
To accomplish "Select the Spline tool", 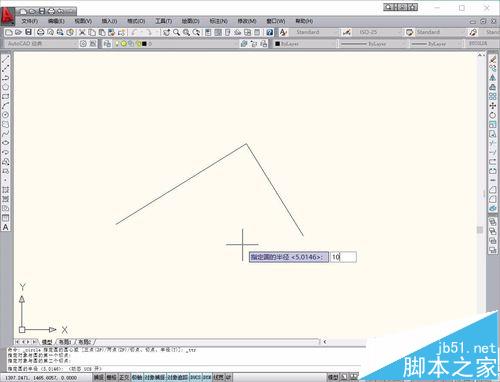I will coord(6,134).
